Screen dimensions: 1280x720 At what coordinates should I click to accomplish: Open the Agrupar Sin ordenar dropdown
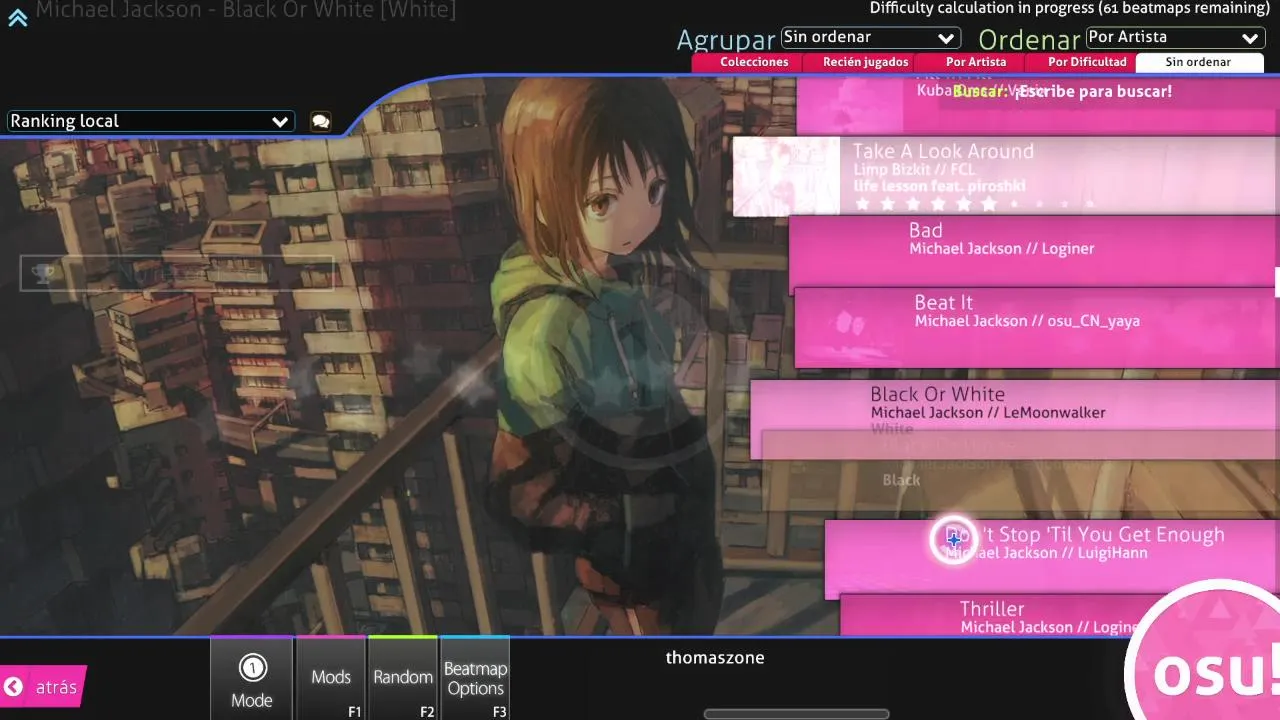pyautogui.click(x=870, y=38)
